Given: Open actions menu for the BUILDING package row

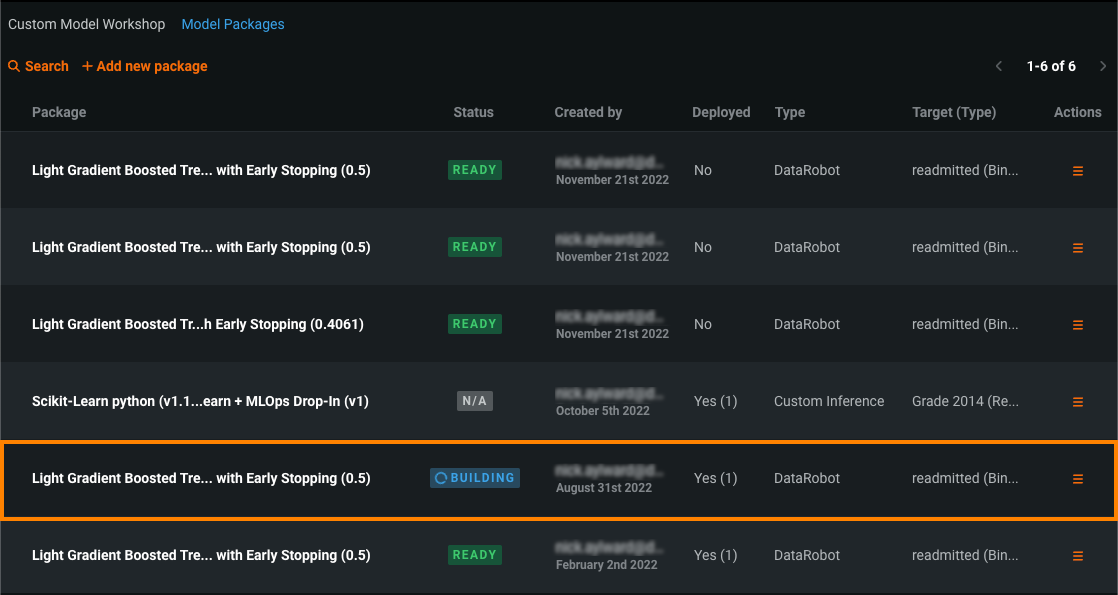Looking at the screenshot, I should click(1077, 479).
